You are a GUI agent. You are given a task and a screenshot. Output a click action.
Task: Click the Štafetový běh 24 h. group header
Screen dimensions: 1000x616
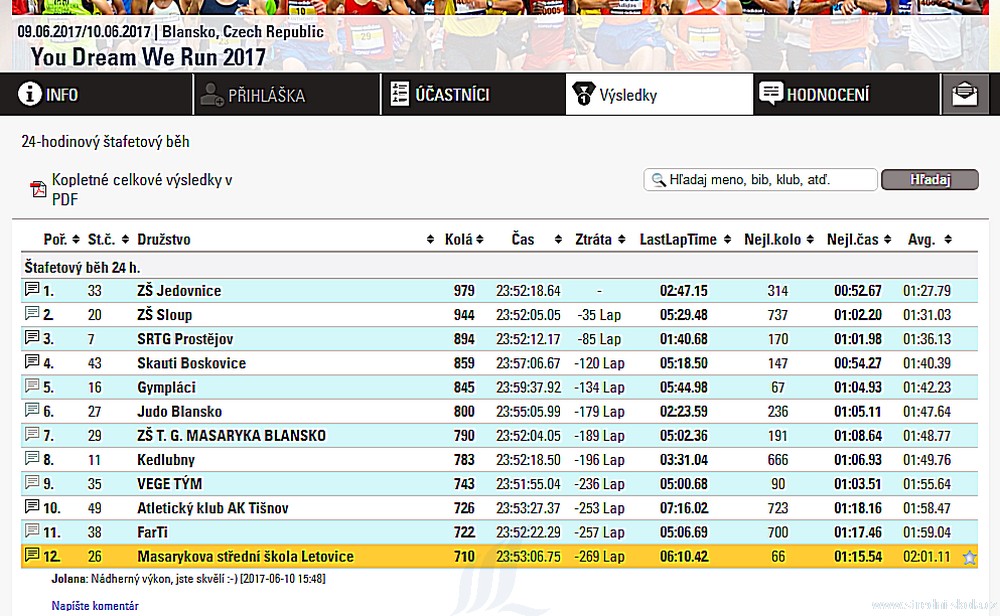pyautogui.click(x=82, y=267)
